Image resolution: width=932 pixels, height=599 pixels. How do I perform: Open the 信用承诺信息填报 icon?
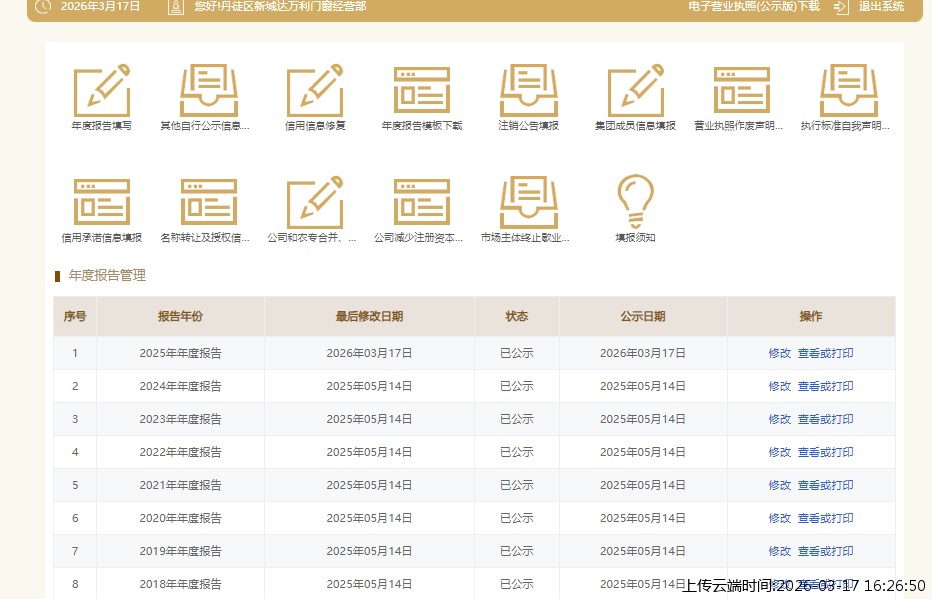click(101, 204)
